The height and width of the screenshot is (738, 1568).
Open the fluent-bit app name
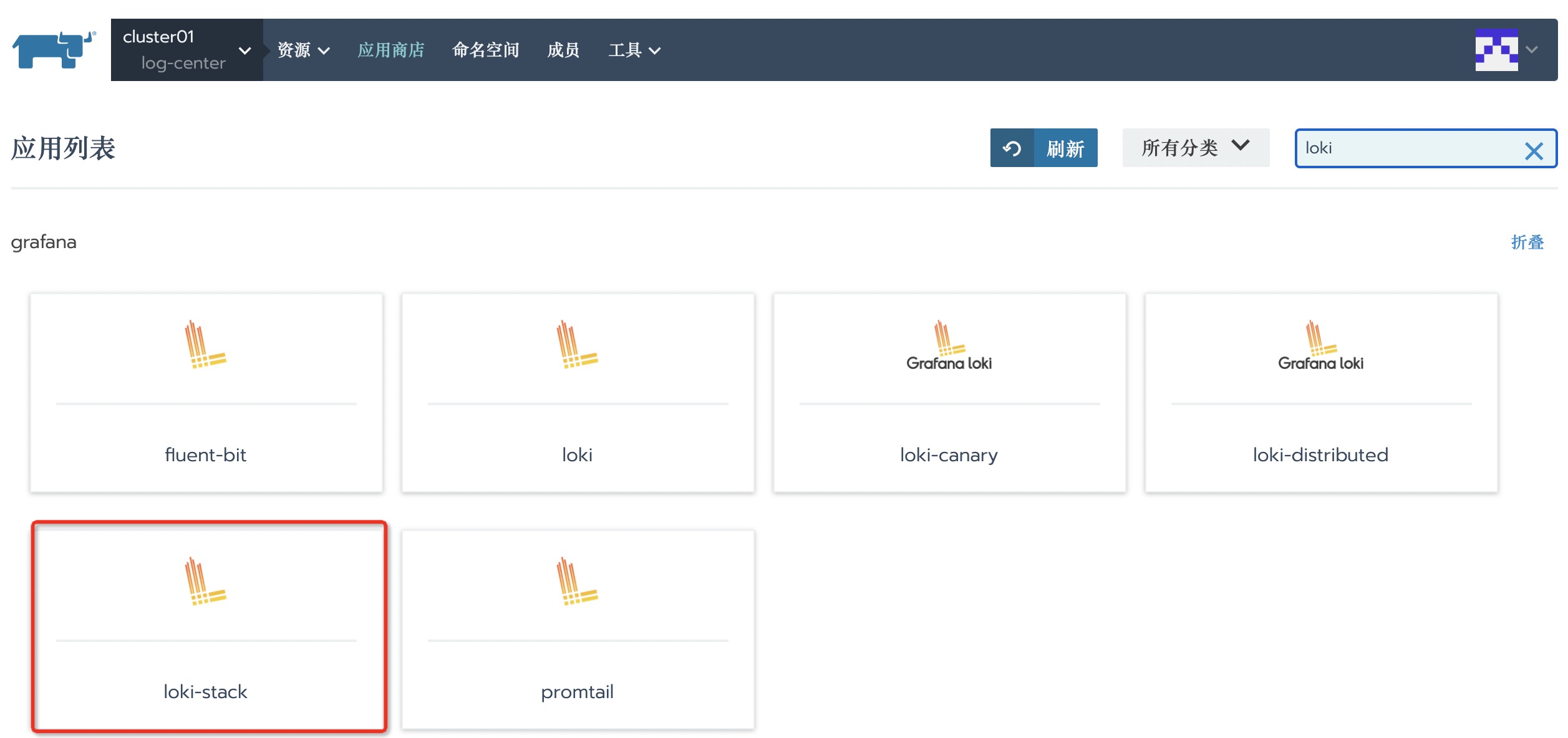(206, 455)
